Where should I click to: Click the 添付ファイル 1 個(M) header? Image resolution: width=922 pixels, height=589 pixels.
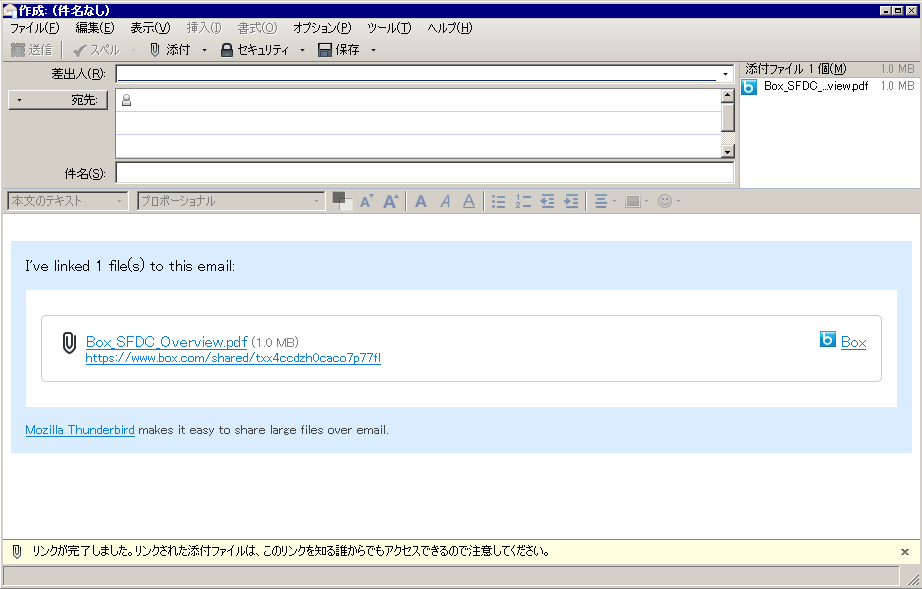pyautogui.click(x=796, y=69)
